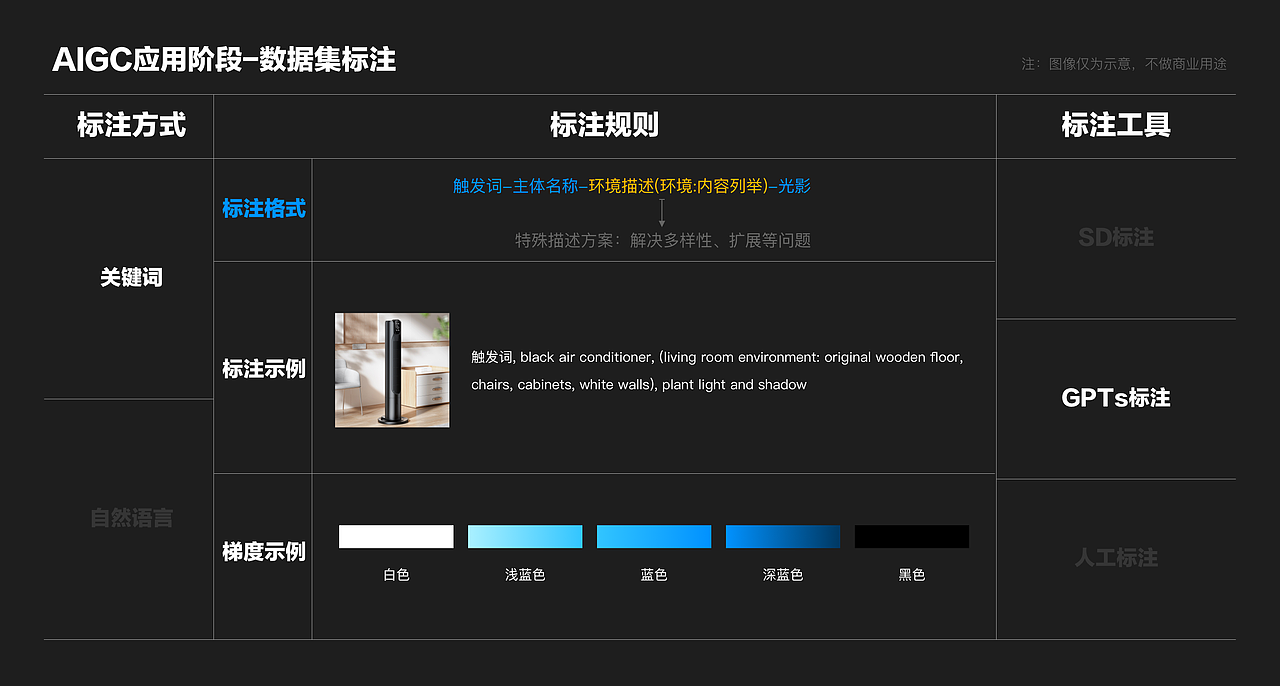Select the 浅蓝色 gradient swatch
This screenshot has width=1280, height=686.
coord(524,536)
